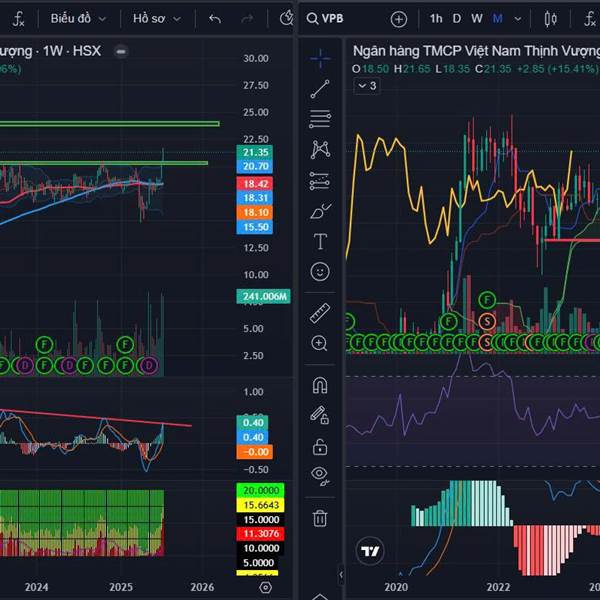This screenshot has width=600, height=600.
Task: Click the 20.0000 green indicator value
Action: [261, 490]
